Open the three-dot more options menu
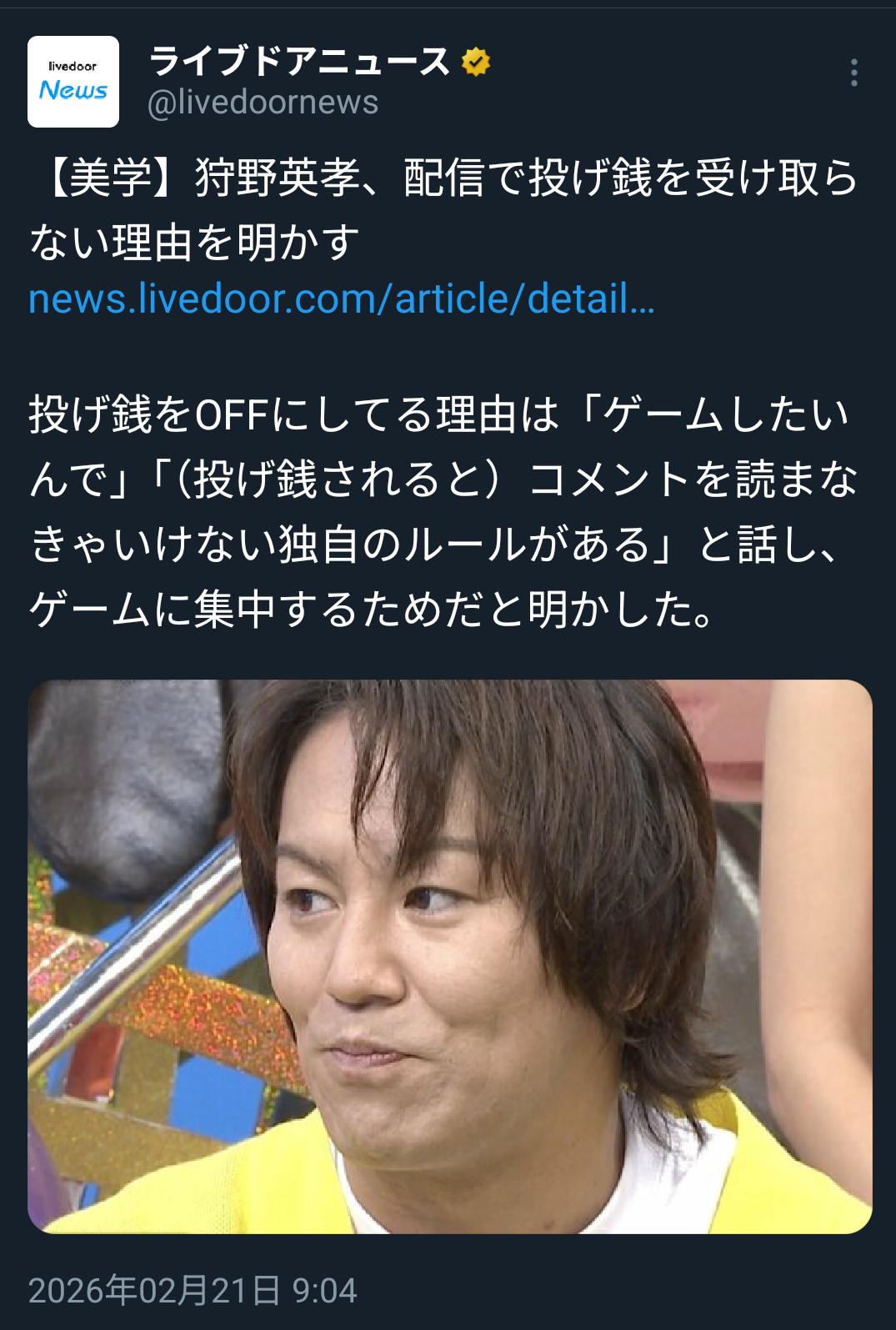The image size is (896, 1330). click(853, 73)
